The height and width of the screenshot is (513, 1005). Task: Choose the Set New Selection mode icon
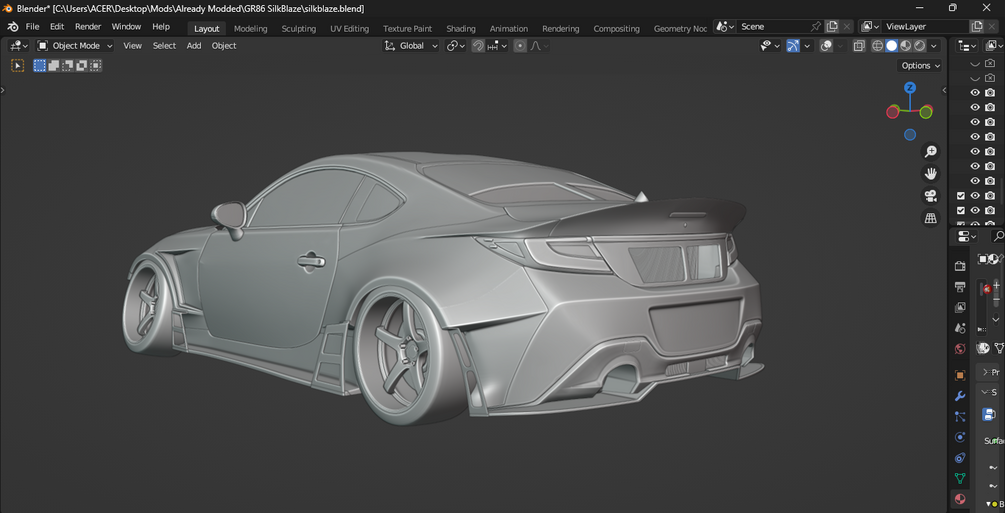click(x=40, y=65)
